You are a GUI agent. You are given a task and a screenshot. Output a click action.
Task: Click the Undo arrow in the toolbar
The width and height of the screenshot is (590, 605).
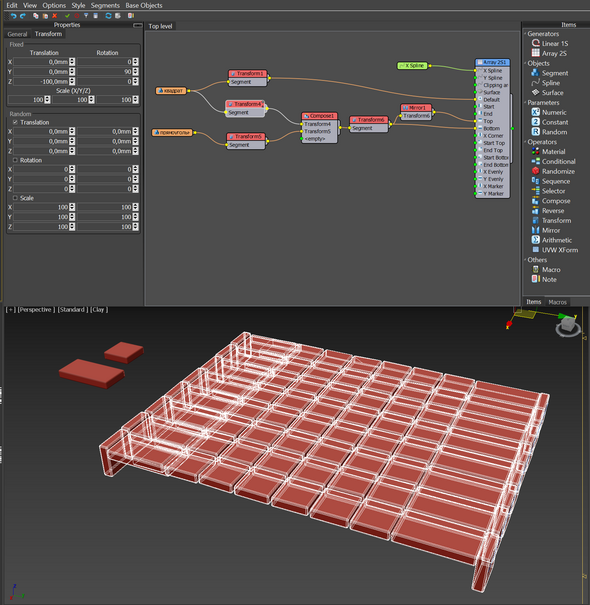click(14, 16)
